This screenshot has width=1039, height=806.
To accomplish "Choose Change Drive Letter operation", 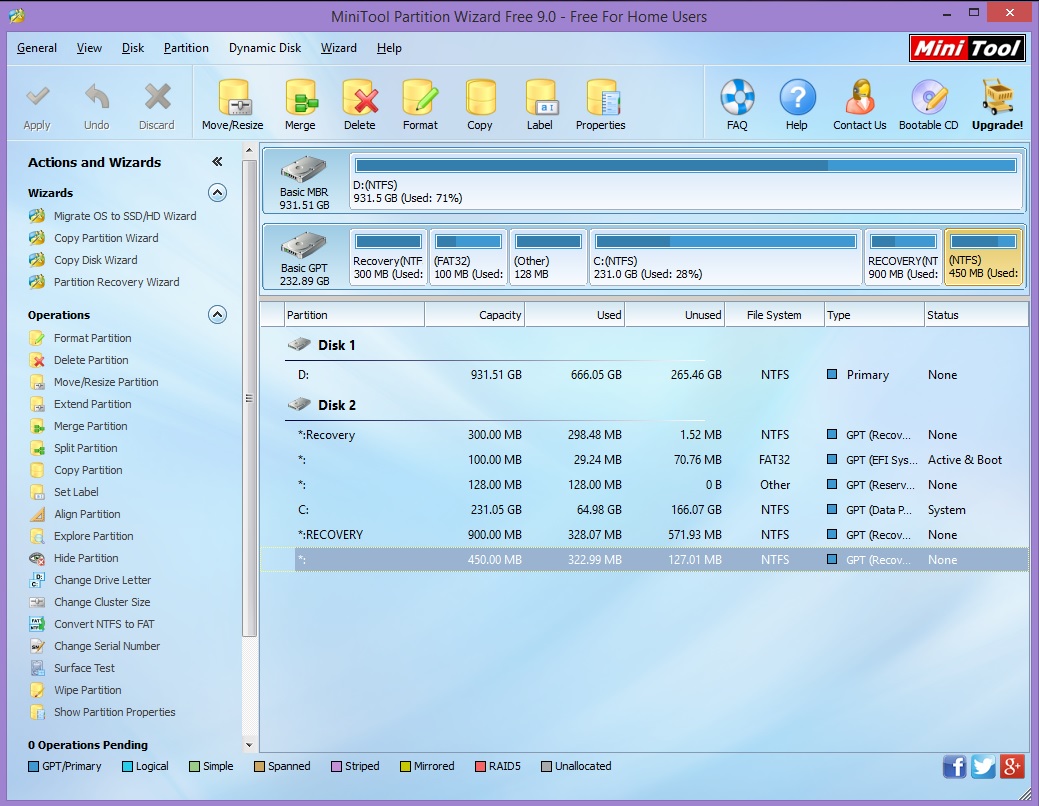I will (91, 580).
